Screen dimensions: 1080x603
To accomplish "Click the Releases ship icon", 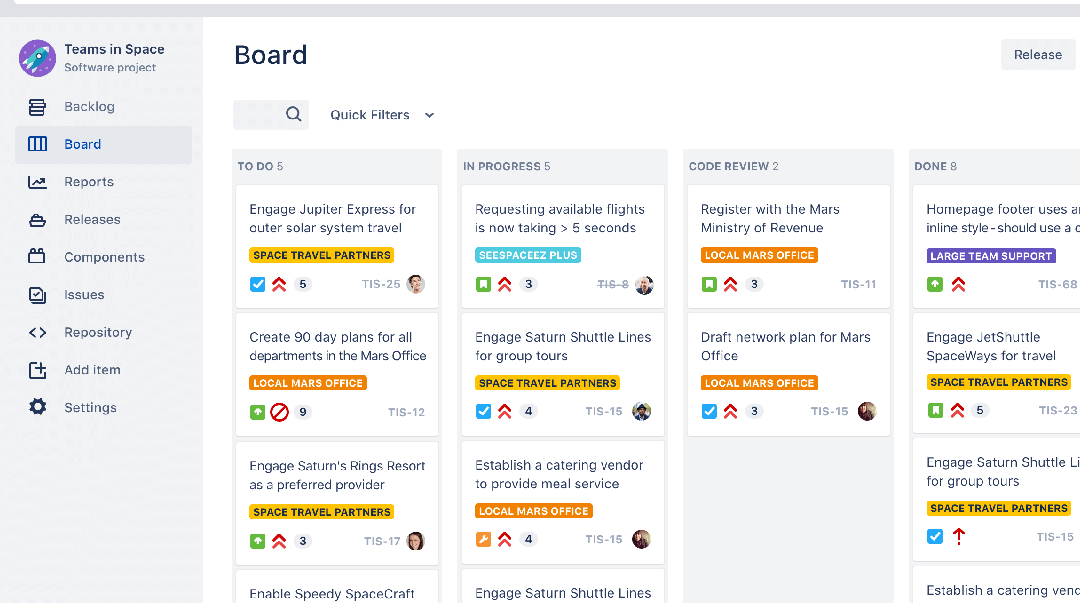I will [x=37, y=220].
